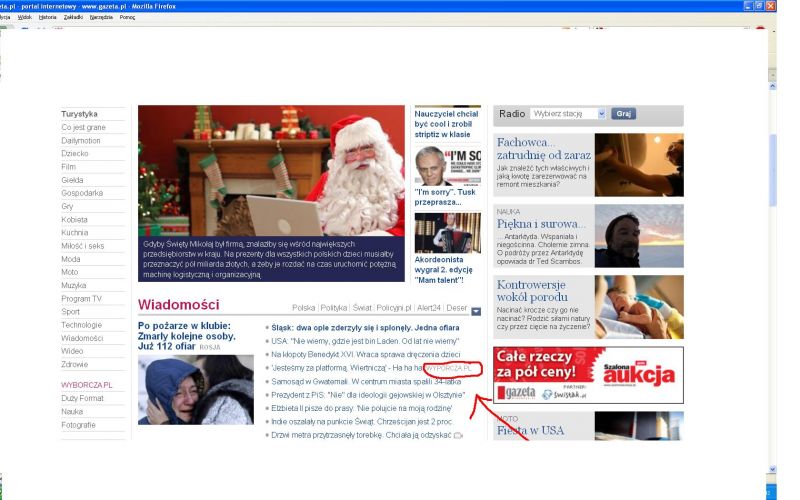
Task: Open the Dziecko section
Action: point(74,153)
